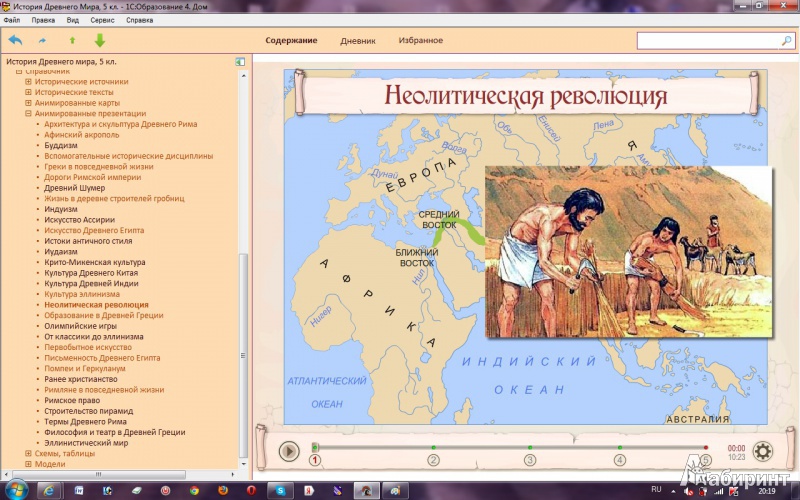The image size is (800, 500).
Task: Open Культура эллинизма
Action: click(x=82, y=294)
